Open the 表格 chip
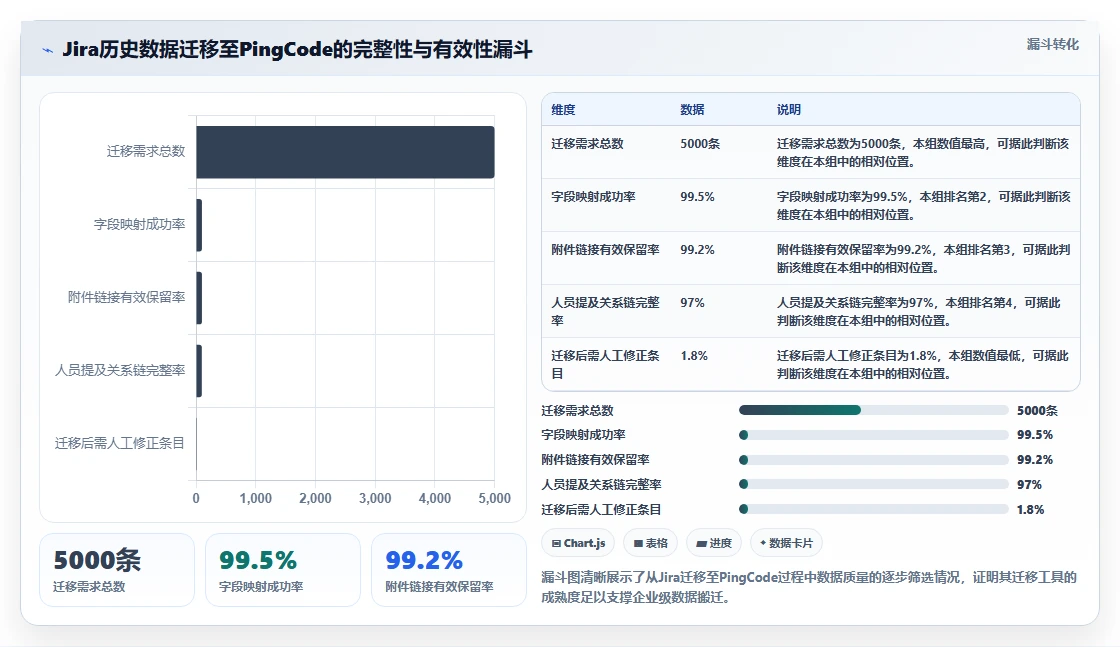The width and height of the screenshot is (1120, 647). 651,543
